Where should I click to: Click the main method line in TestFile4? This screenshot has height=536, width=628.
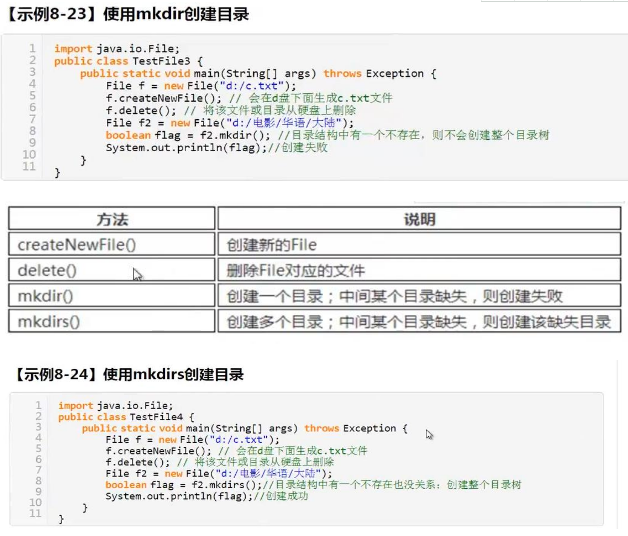coord(245,428)
